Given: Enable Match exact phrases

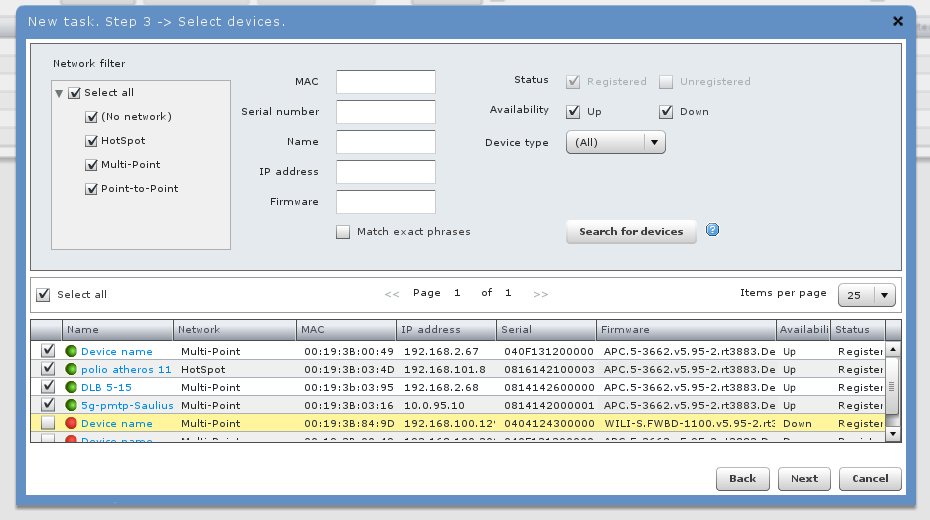Looking at the screenshot, I should pyautogui.click(x=343, y=232).
